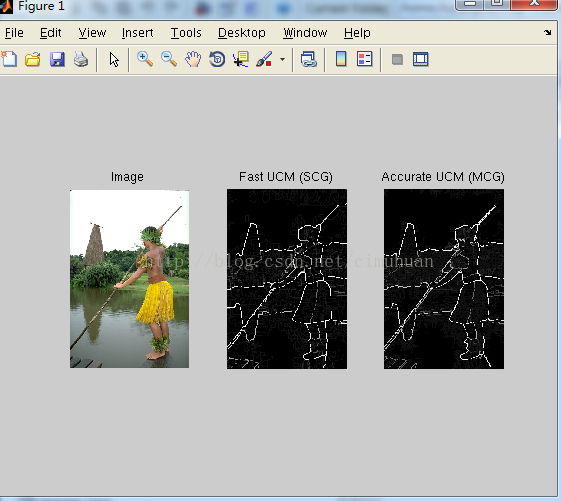Activate the Edit Plot arrow tool
561x501 pixels.
114,60
